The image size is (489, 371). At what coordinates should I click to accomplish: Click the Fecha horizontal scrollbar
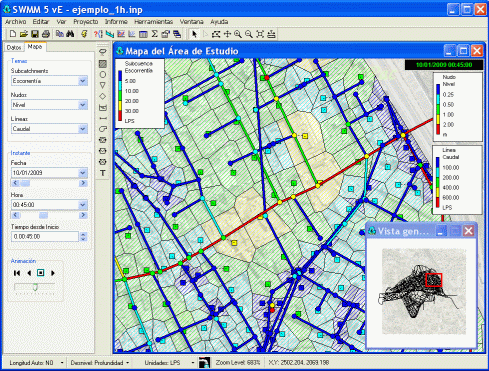click(49, 183)
